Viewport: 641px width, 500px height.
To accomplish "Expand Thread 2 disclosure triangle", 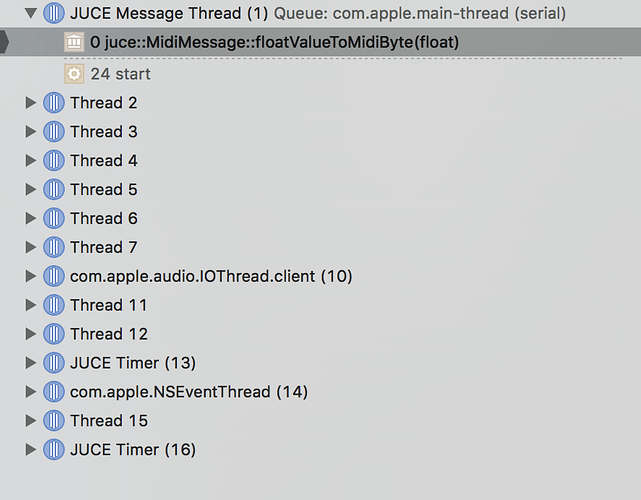I will click(x=31, y=103).
